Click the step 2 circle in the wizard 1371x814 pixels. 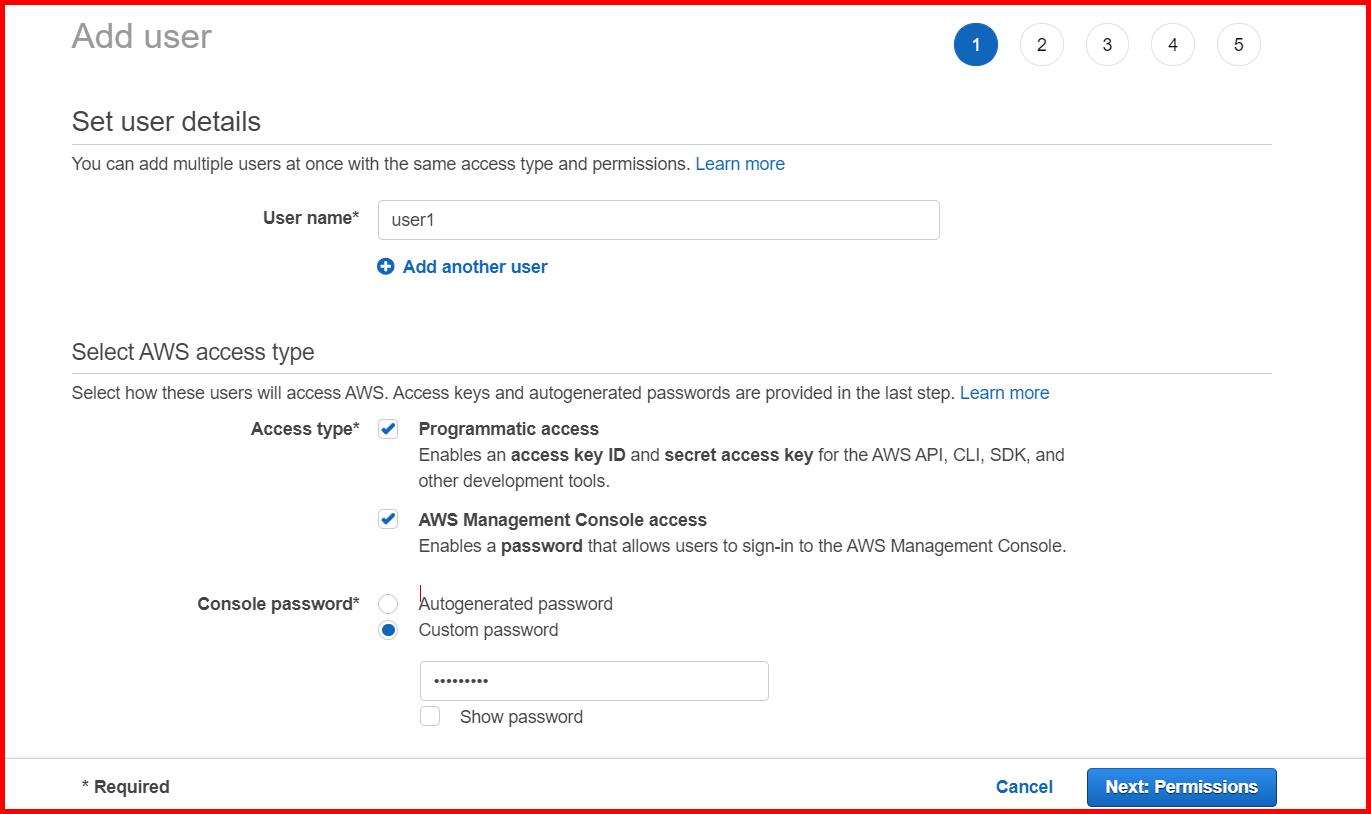click(x=1041, y=44)
